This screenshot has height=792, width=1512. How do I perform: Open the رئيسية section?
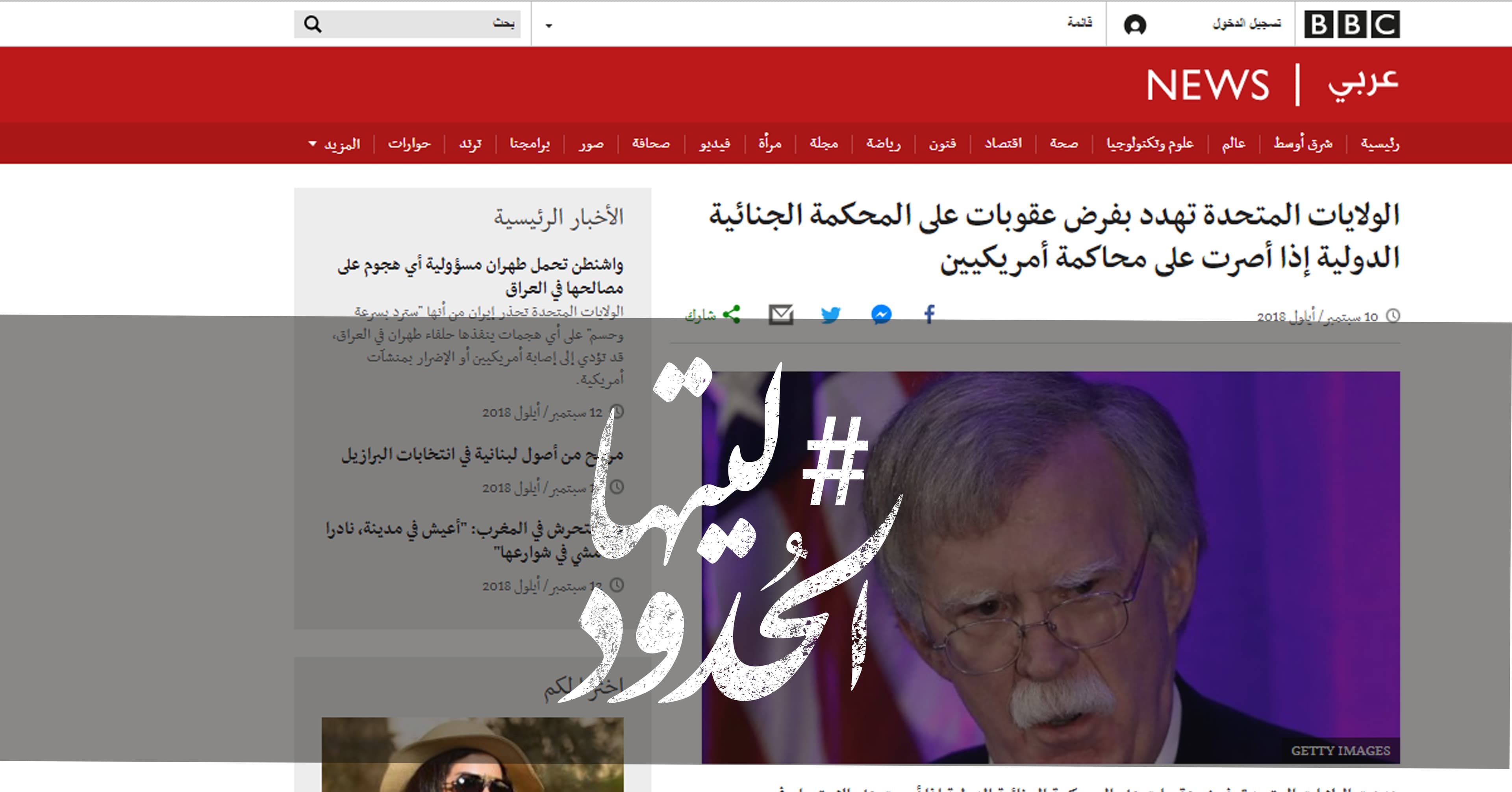[1380, 144]
